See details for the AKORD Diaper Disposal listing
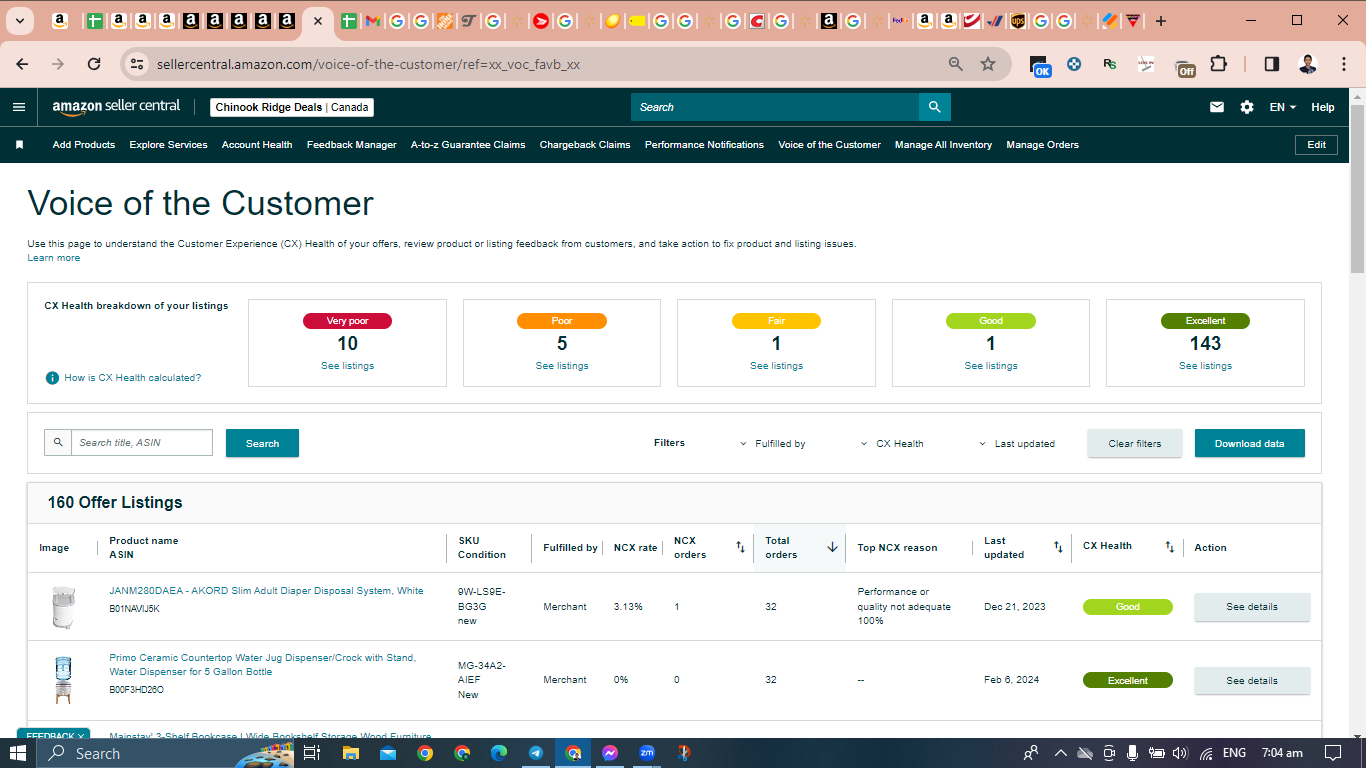Viewport: 1366px width, 768px height. pos(1252,607)
